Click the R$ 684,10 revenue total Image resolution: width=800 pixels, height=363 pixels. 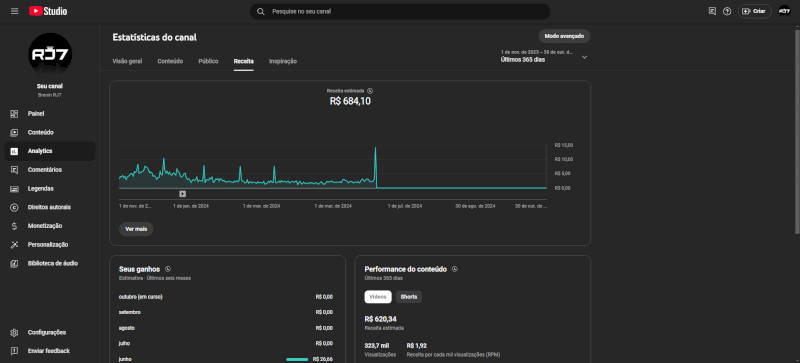tap(350, 102)
